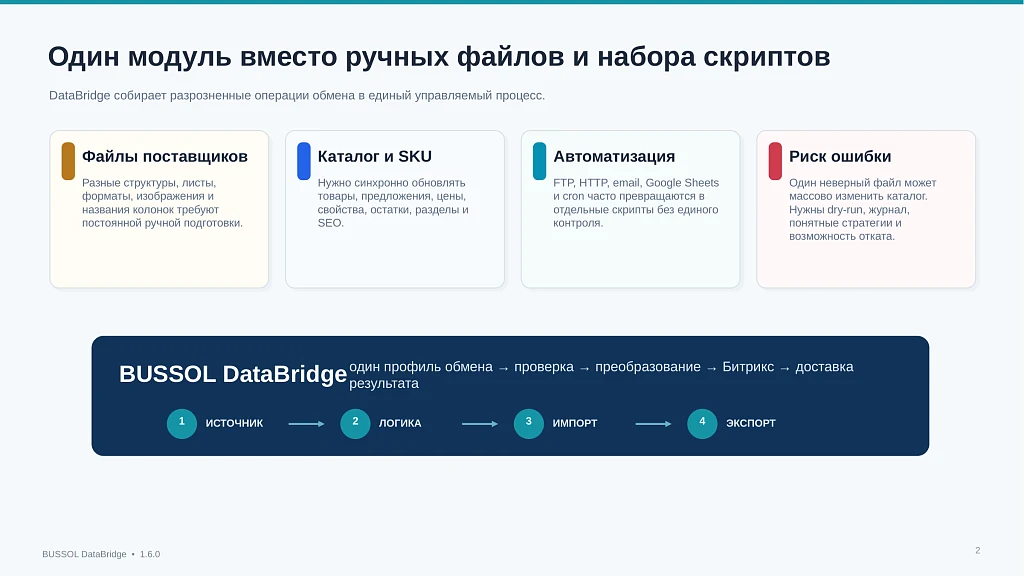Click the description starting Разные структуры, листы

coord(162,203)
